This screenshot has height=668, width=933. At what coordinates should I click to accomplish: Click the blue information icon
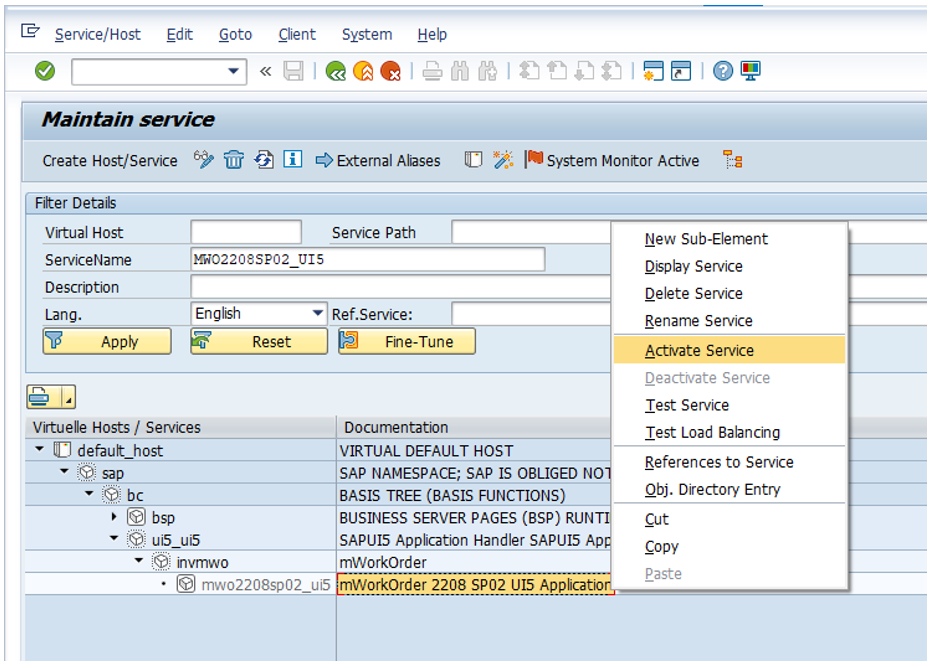(292, 160)
